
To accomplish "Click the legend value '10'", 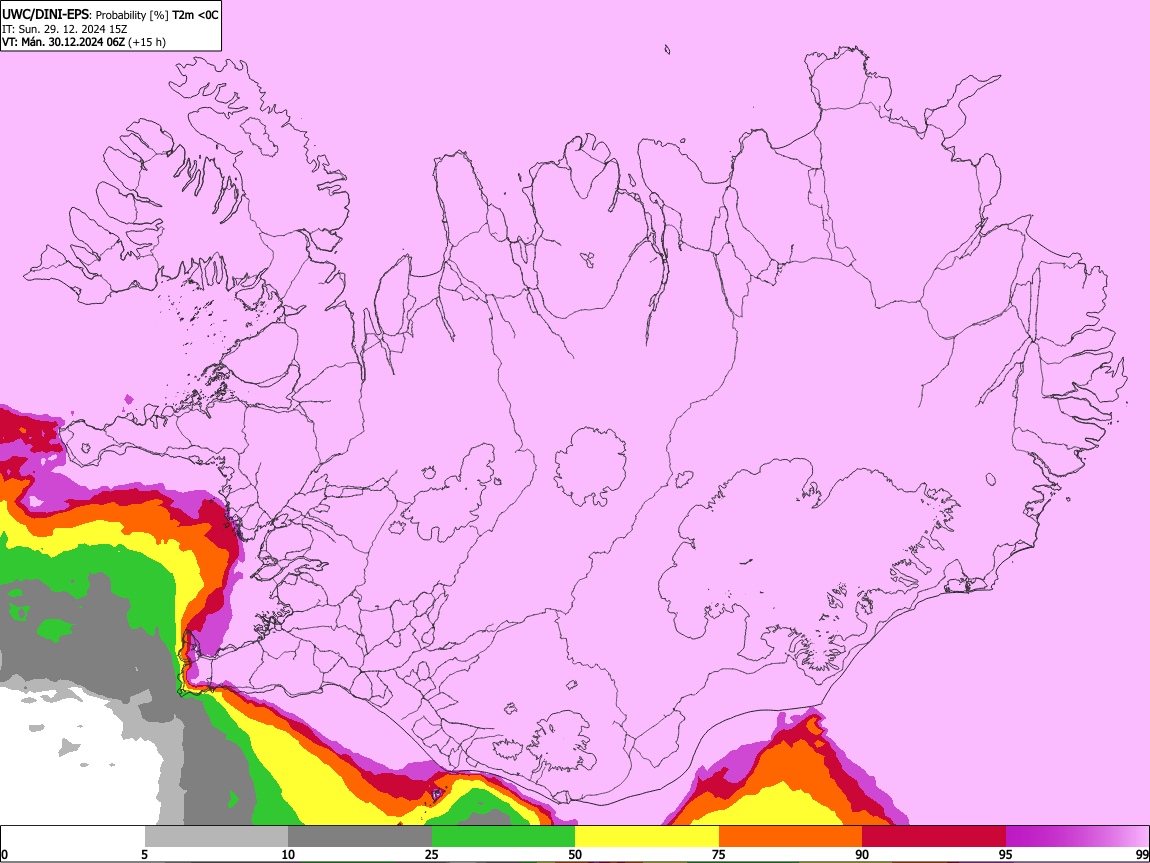I will tap(288, 854).
